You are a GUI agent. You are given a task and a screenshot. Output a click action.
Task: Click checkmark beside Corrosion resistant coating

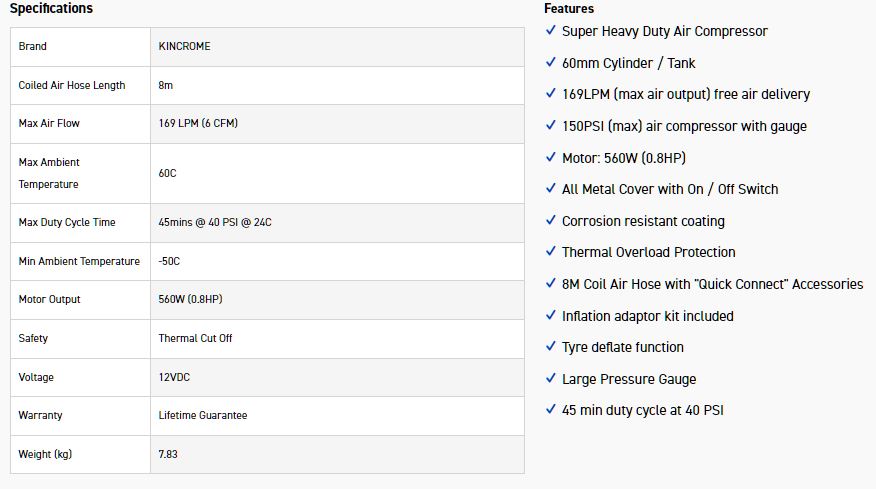551,221
